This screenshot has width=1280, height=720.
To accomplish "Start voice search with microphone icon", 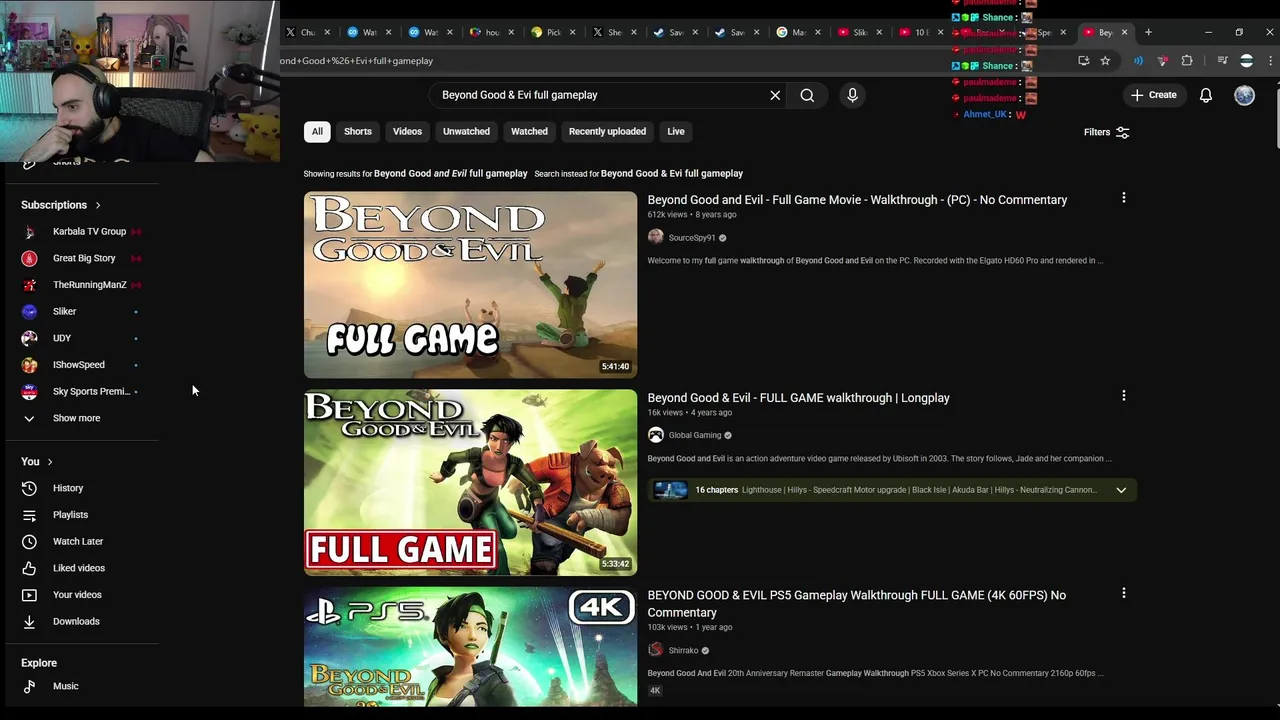I will coord(852,95).
